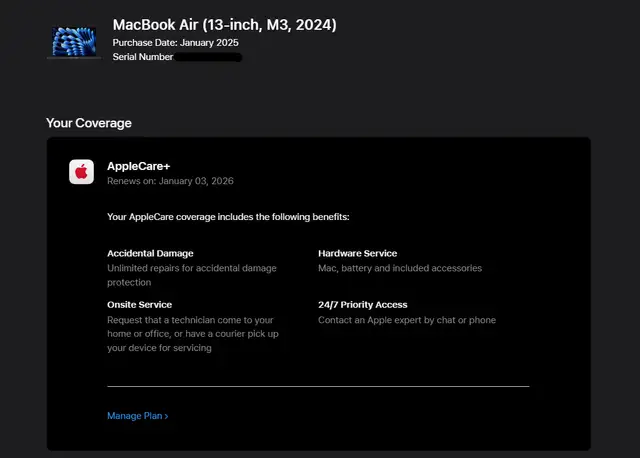Click the red AppleCare+ apple icon
Image resolution: width=640 pixels, height=458 pixels.
(x=81, y=172)
